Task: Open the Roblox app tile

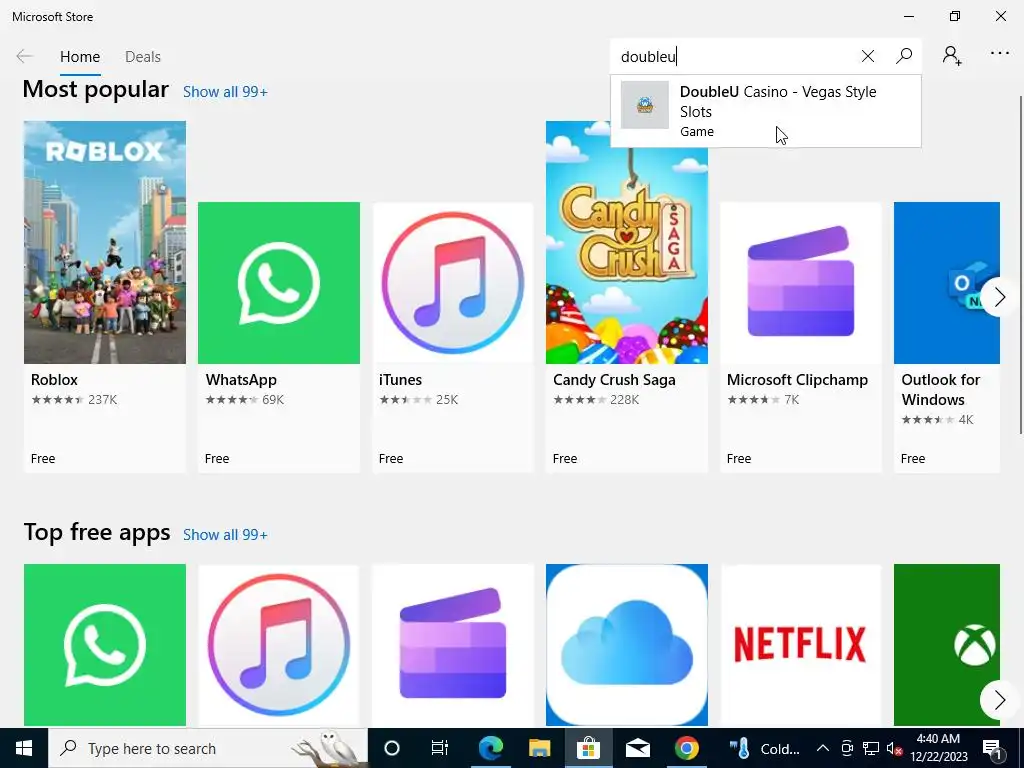Action: coord(104,296)
